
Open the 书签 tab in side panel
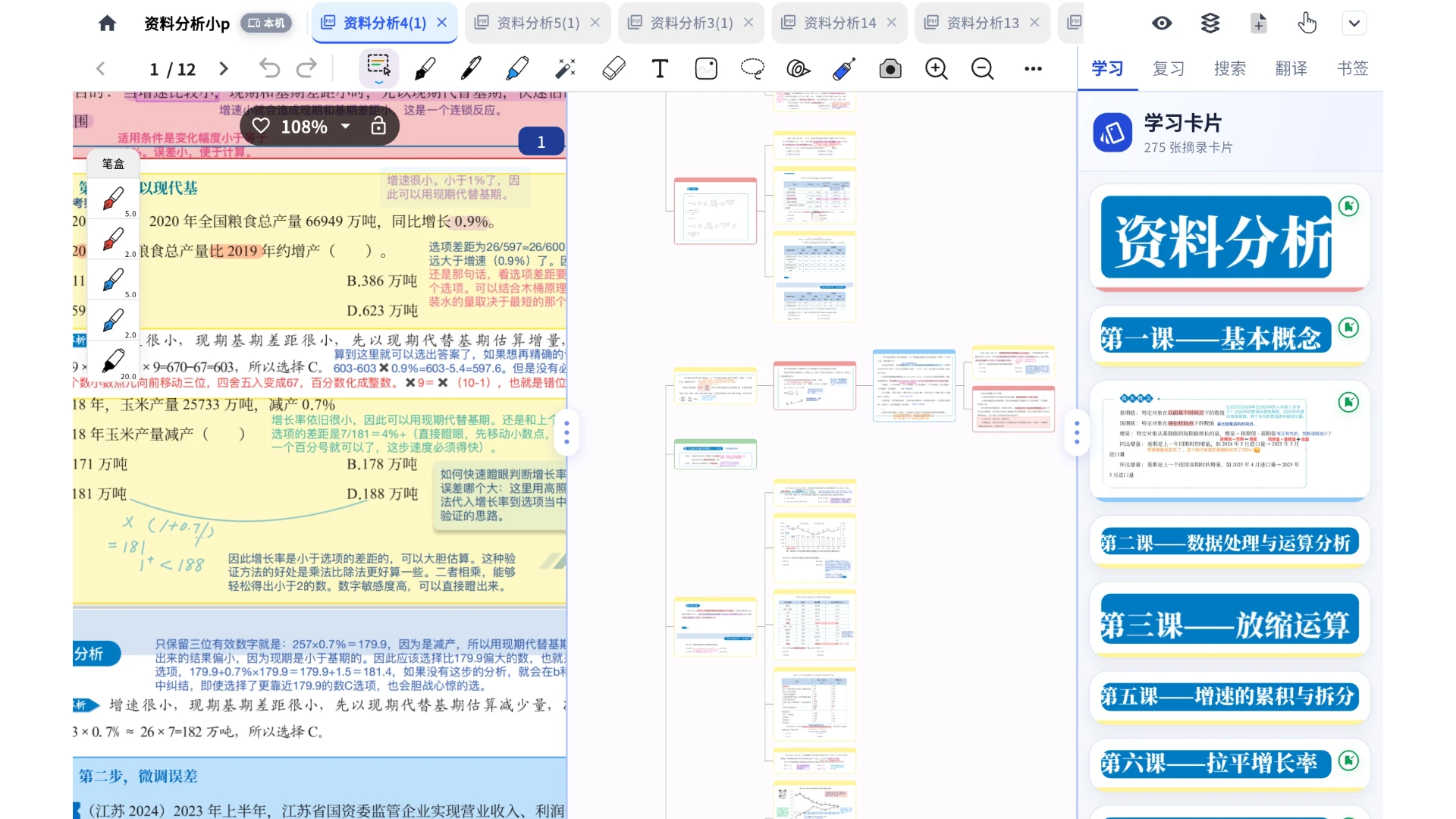click(x=1352, y=68)
